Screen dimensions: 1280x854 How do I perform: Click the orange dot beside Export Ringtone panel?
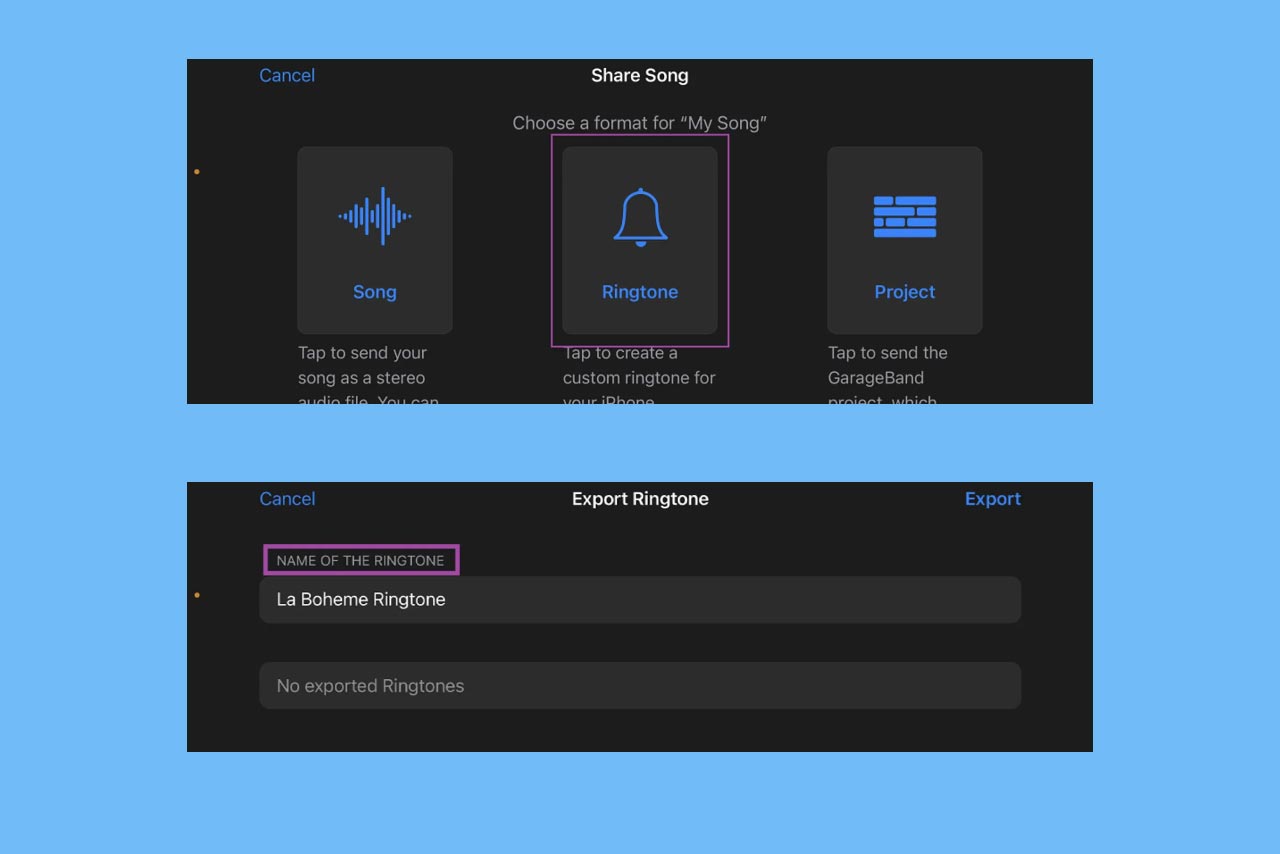[x=197, y=595]
